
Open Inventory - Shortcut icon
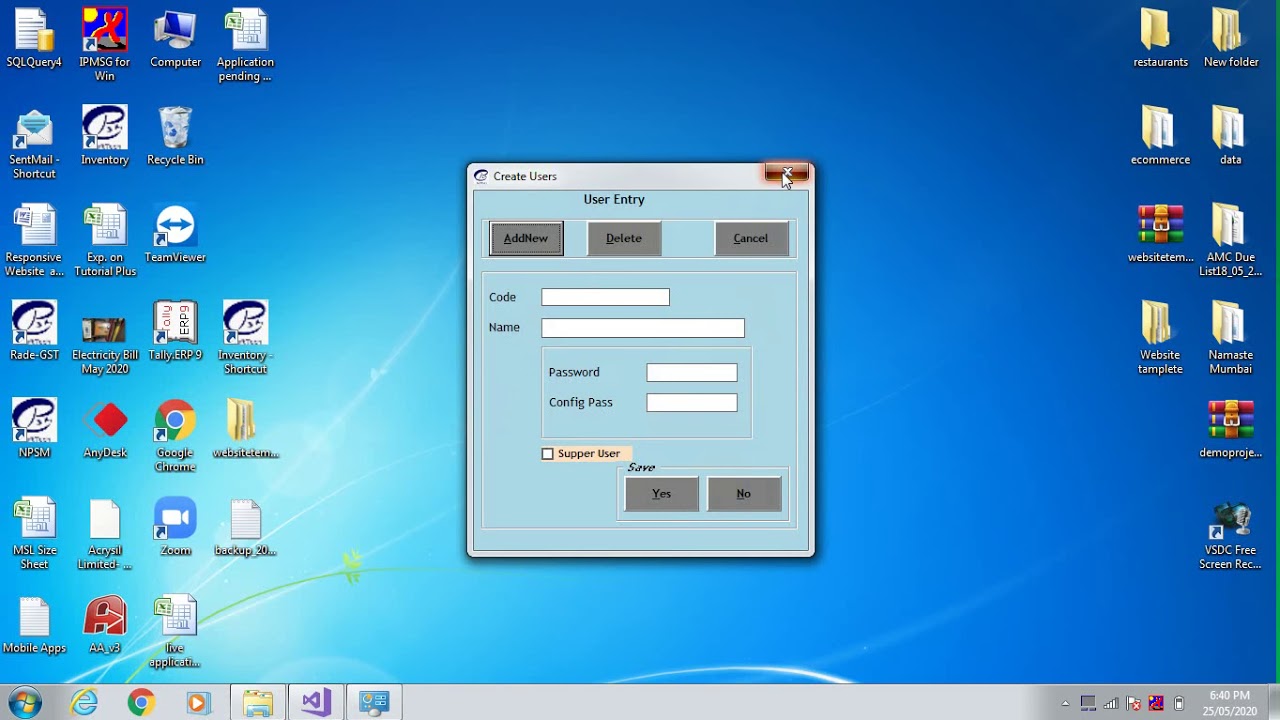(245, 338)
